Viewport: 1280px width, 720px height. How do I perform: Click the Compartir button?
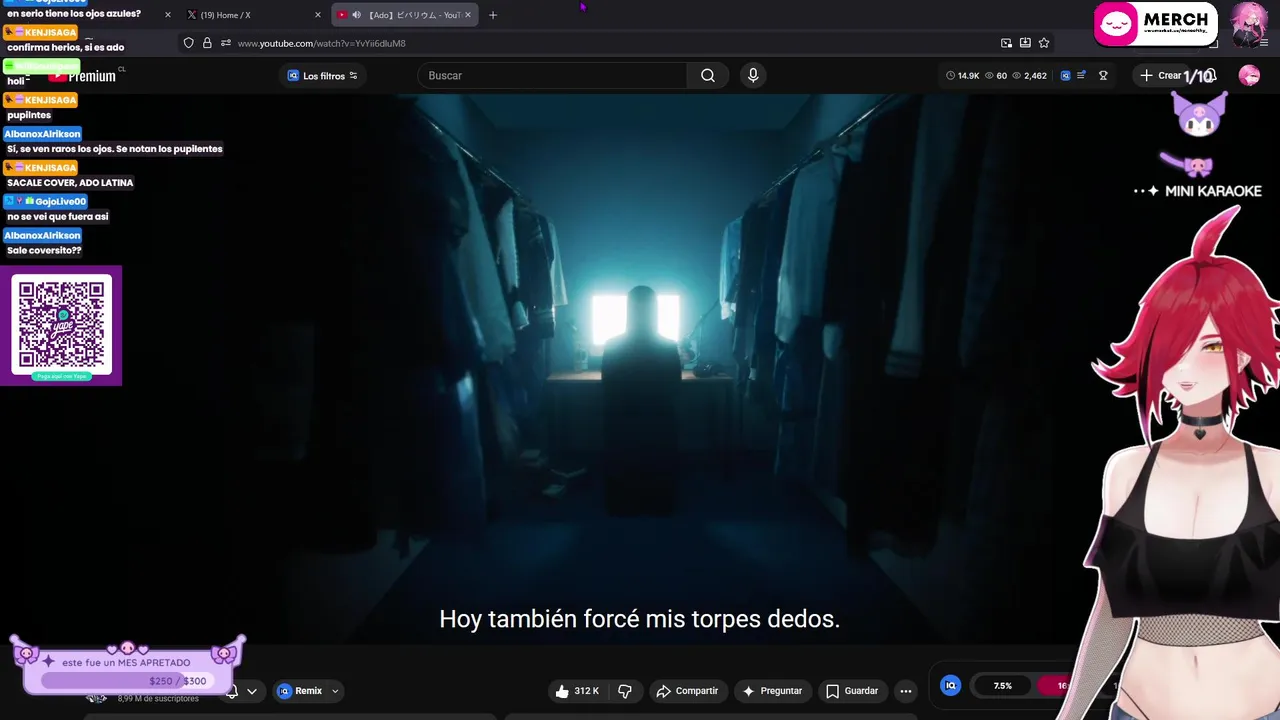pos(687,691)
